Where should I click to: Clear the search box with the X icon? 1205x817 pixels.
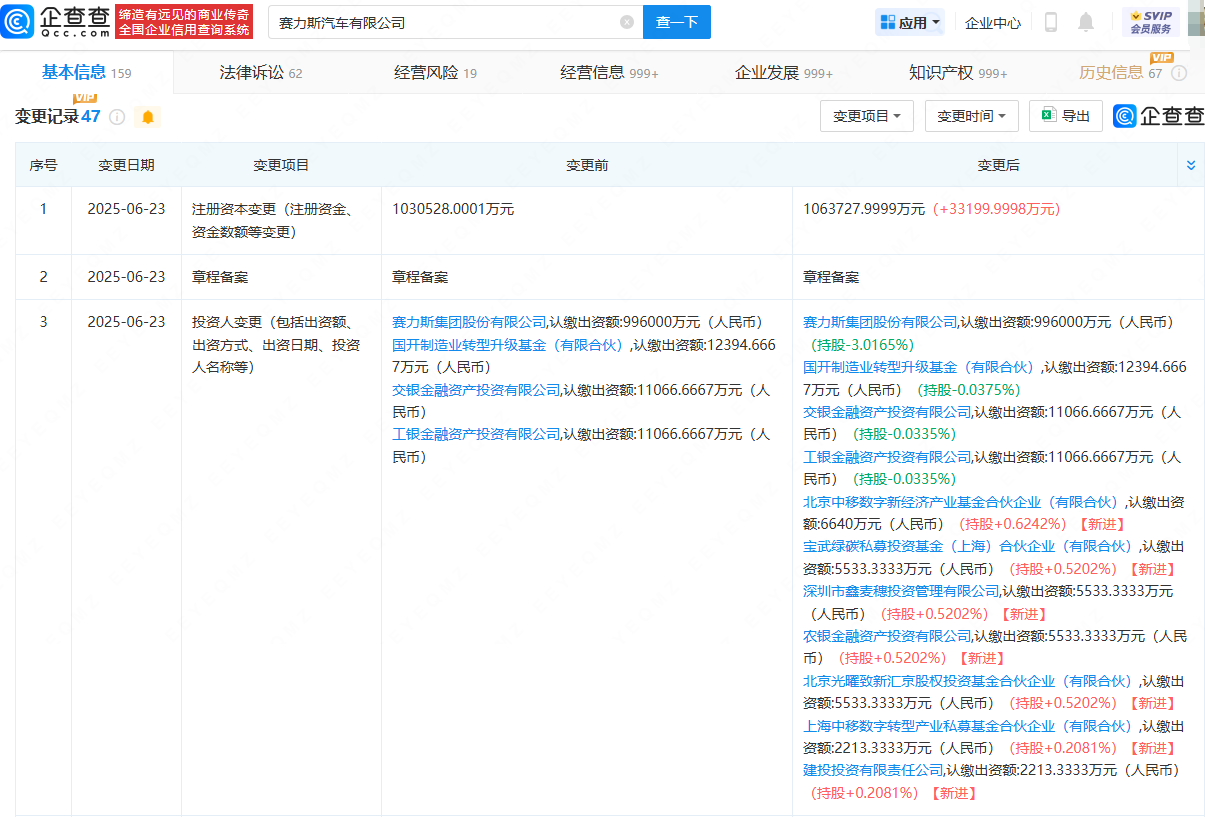(627, 22)
